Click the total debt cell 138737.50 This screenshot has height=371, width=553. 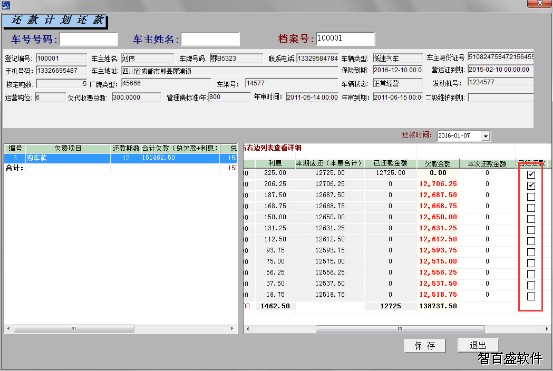point(438,306)
